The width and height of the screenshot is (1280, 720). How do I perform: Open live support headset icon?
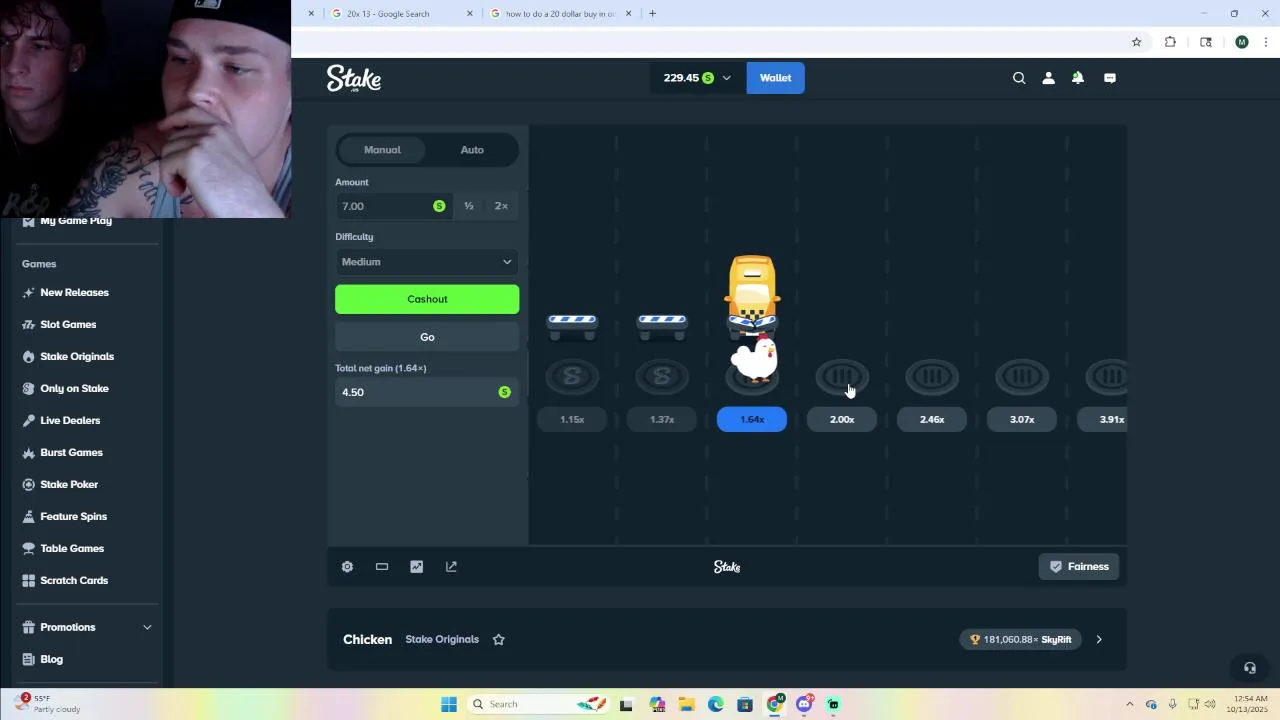pyautogui.click(x=1250, y=668)
